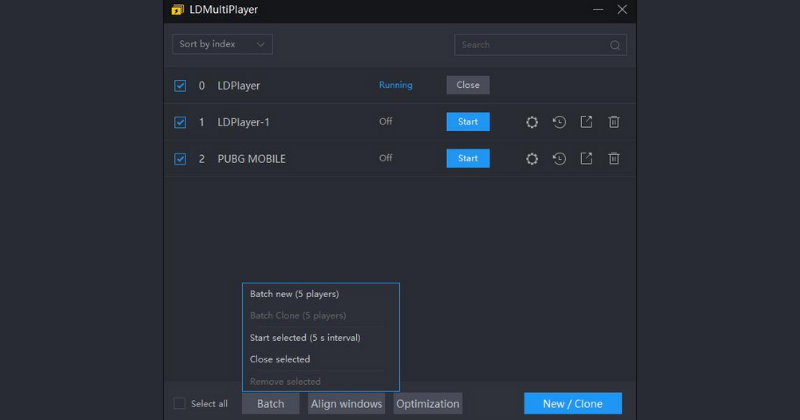The image size is (800, 420).
Task: Choose Start selected (5 s interval)
Action: [x=305, y=338]
